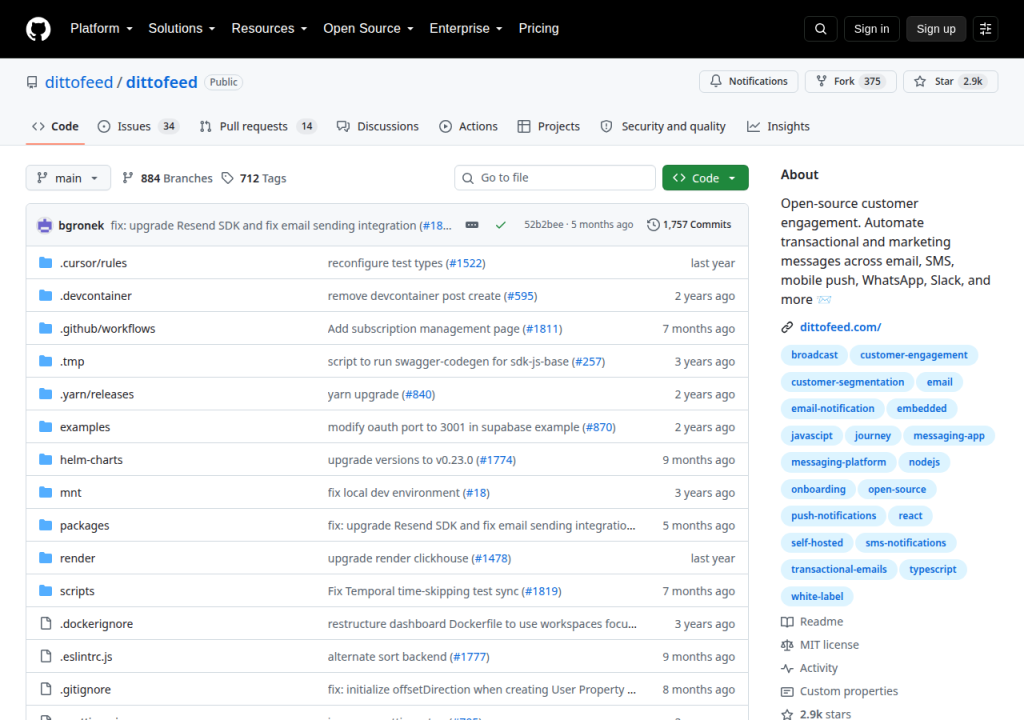Open the 52b2bee commit hash link
1024x720 pixels.
(543, 225)
